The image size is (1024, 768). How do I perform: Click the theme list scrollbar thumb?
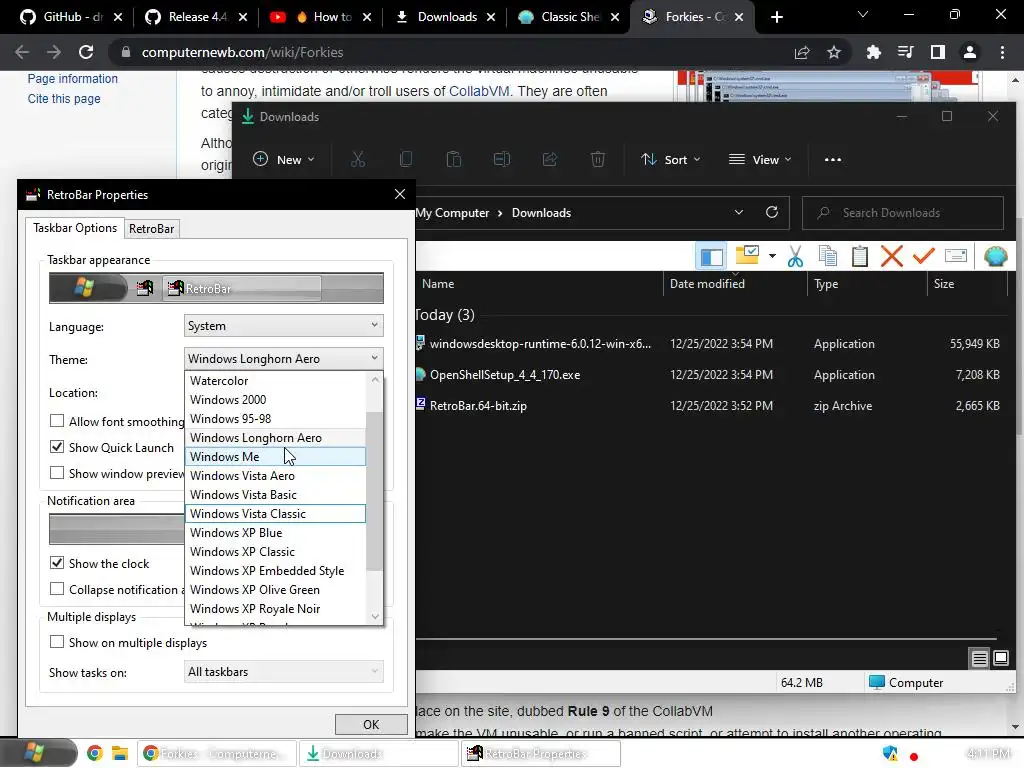click(375, 490)
